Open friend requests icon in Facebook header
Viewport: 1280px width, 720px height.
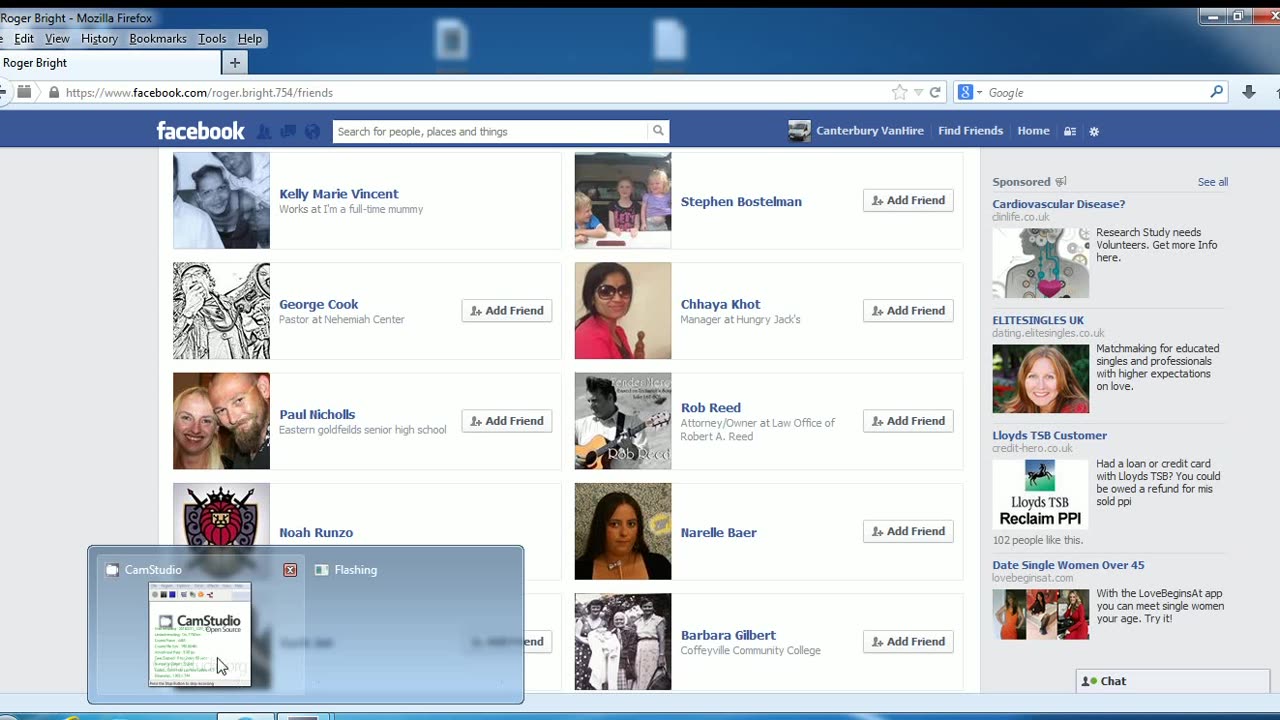coord(264,131)
